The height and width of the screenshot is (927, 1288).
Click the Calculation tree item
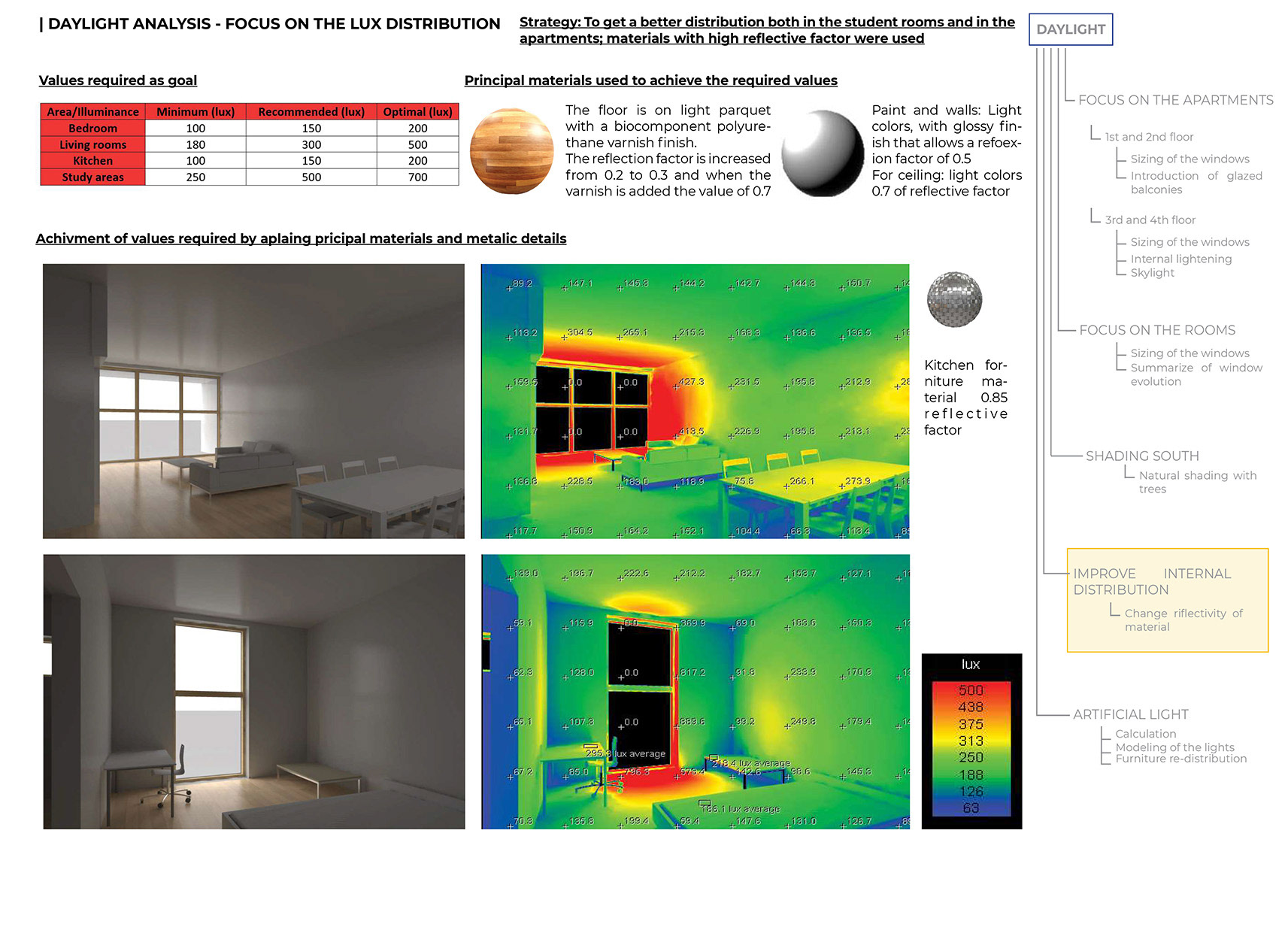tap(1145, 734)
